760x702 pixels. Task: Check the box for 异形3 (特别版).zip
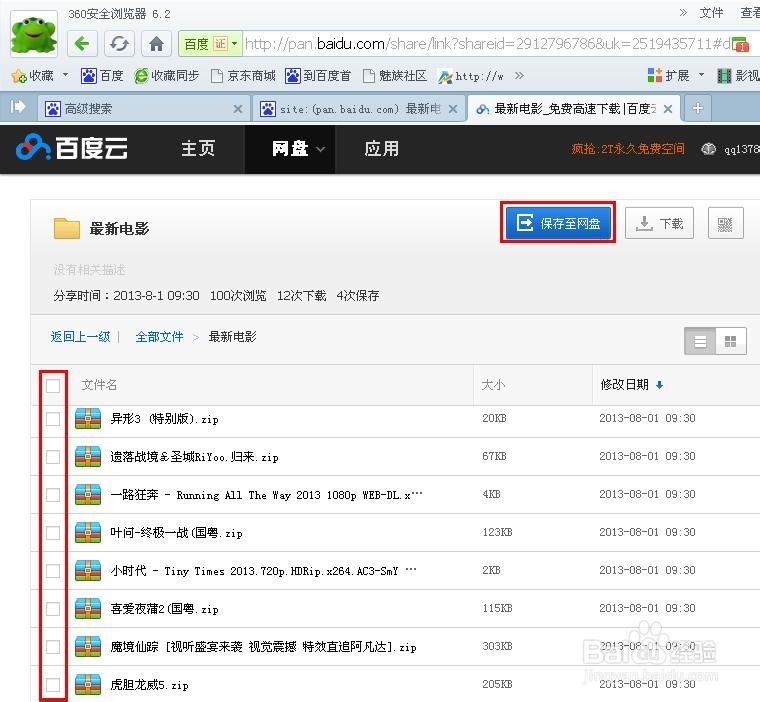tap(53, 419)
